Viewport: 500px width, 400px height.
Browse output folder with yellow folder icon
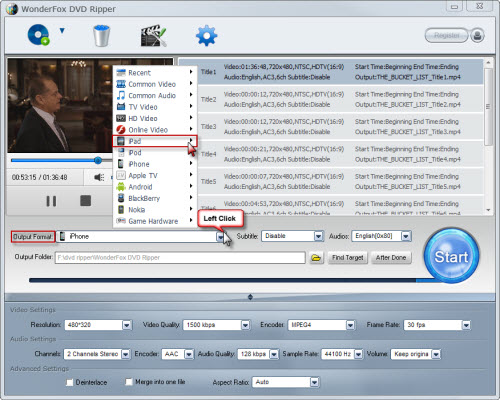point(316,258)
